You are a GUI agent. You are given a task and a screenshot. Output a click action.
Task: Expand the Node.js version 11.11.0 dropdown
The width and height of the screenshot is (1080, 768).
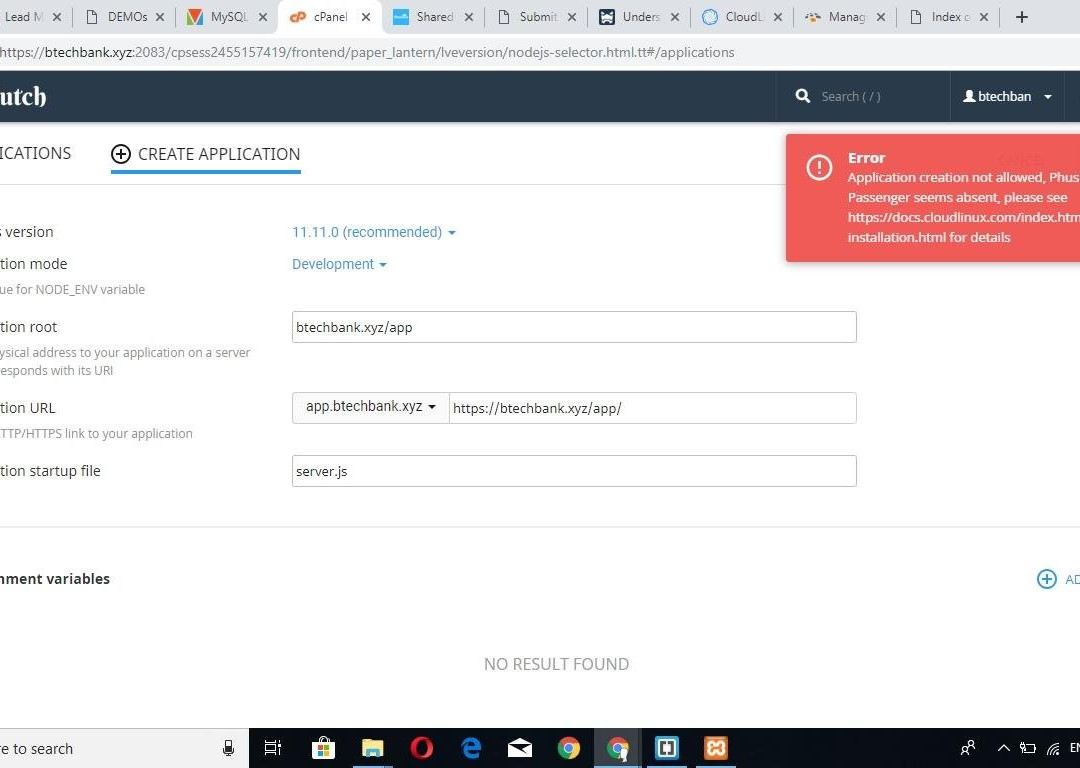point(373,232)
